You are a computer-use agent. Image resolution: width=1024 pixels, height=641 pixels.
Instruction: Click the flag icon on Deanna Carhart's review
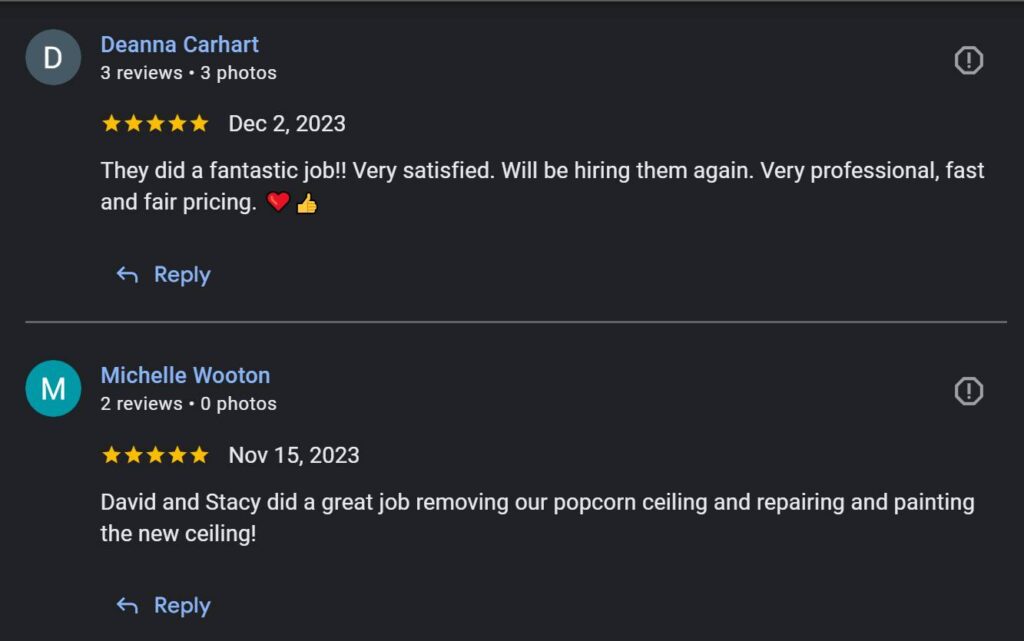[x=968, y=60]
